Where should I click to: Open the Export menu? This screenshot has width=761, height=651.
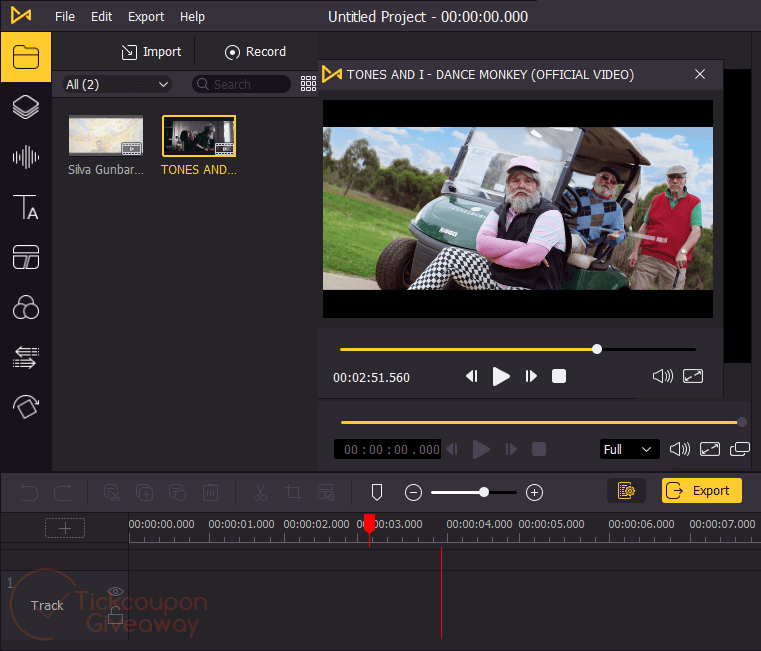(146, 16)
